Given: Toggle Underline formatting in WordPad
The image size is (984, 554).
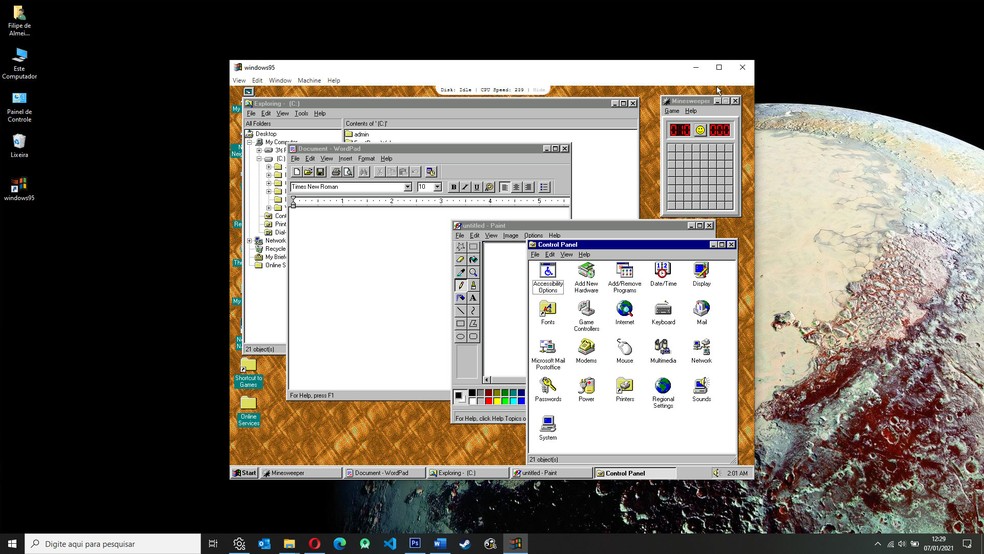Looking at the screenshot, I should point(476,187).
